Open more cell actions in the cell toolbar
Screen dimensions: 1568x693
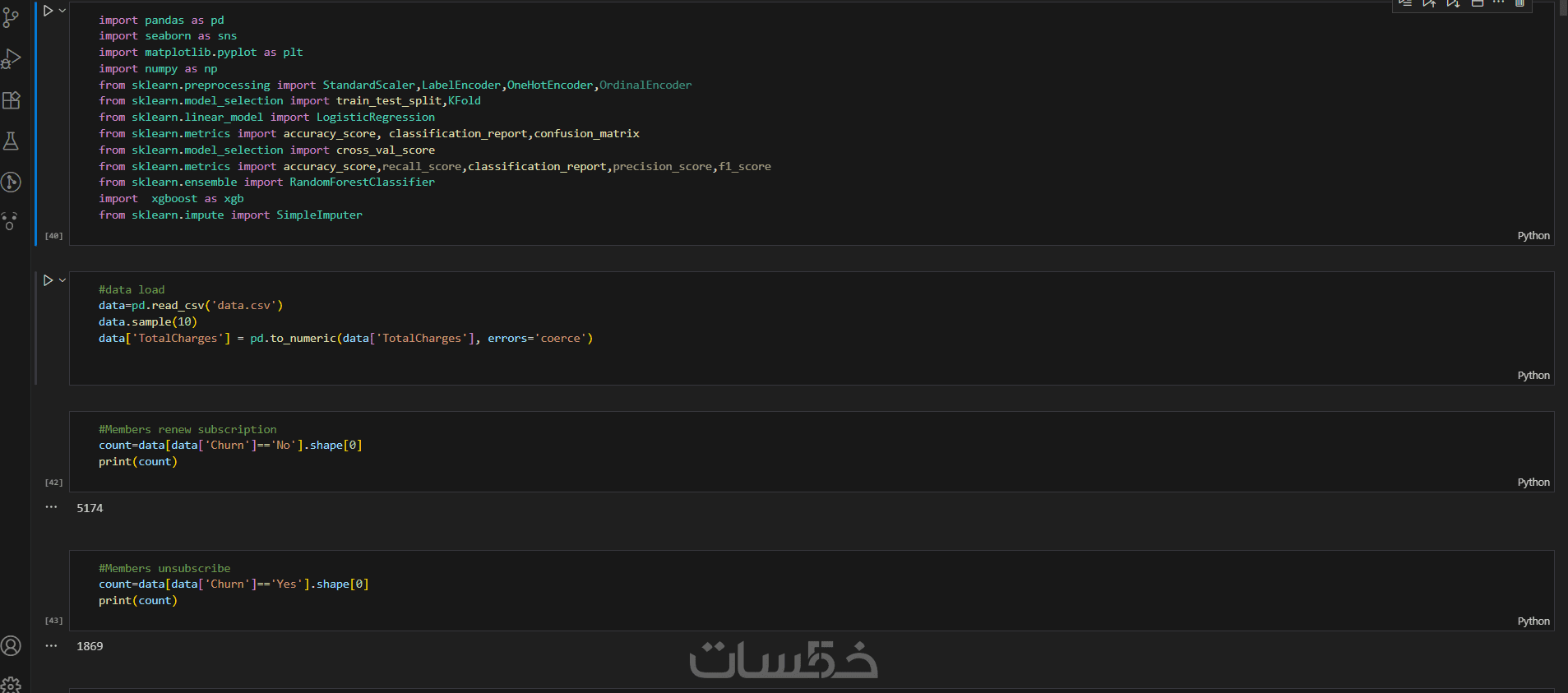click(x=1498, y=3)
